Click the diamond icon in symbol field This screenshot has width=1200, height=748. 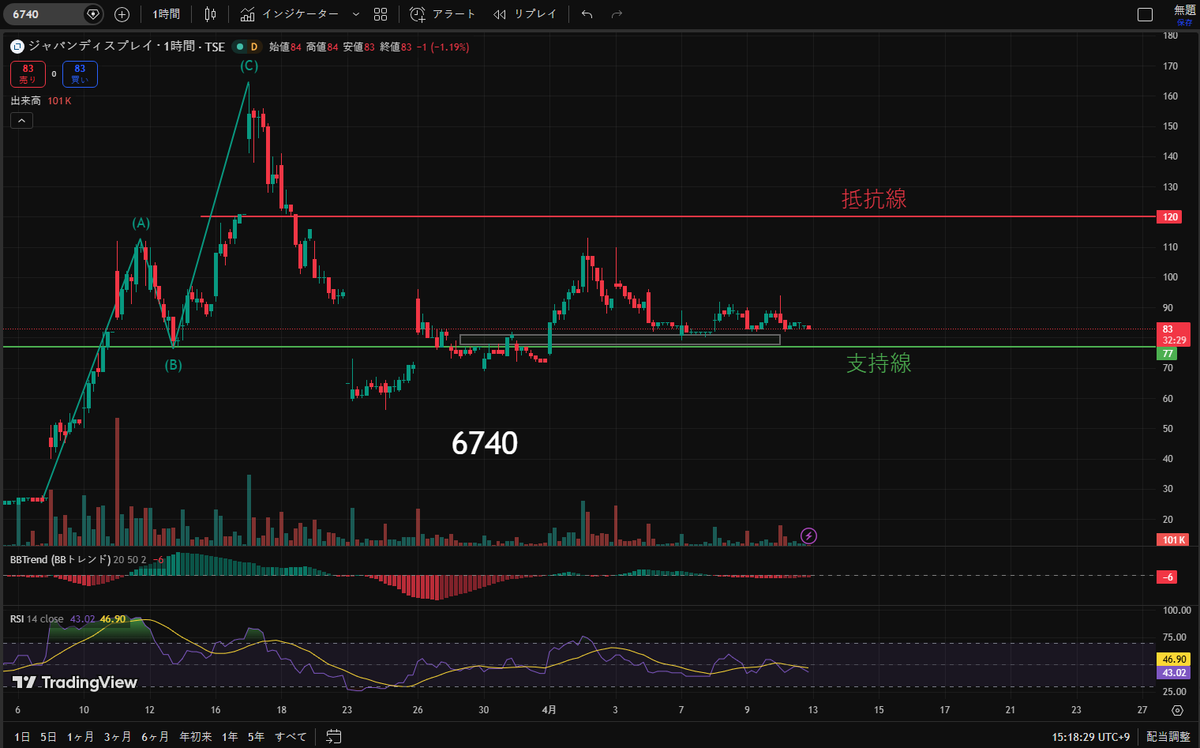click(x=92, y=15)
